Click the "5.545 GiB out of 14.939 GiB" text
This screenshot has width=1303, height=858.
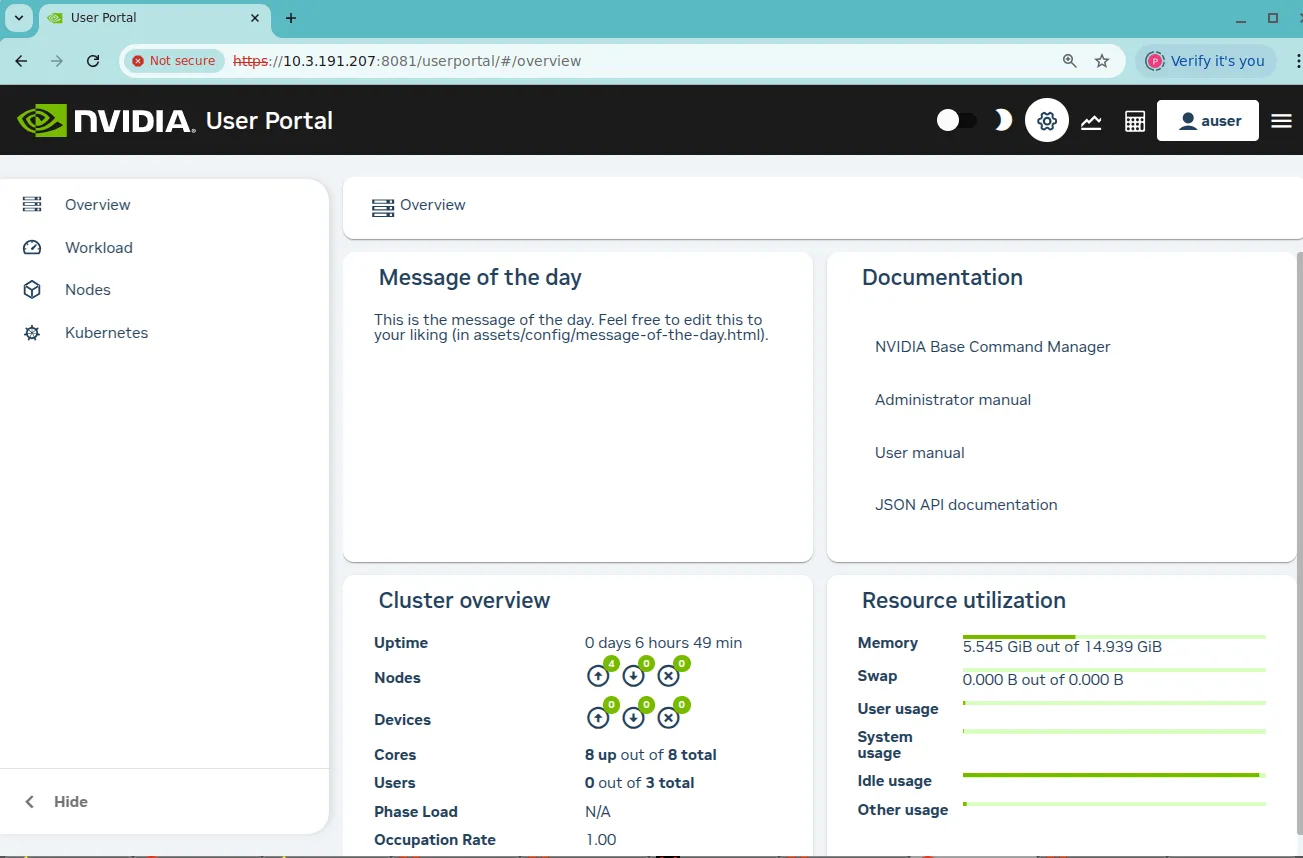point(1062,647)
